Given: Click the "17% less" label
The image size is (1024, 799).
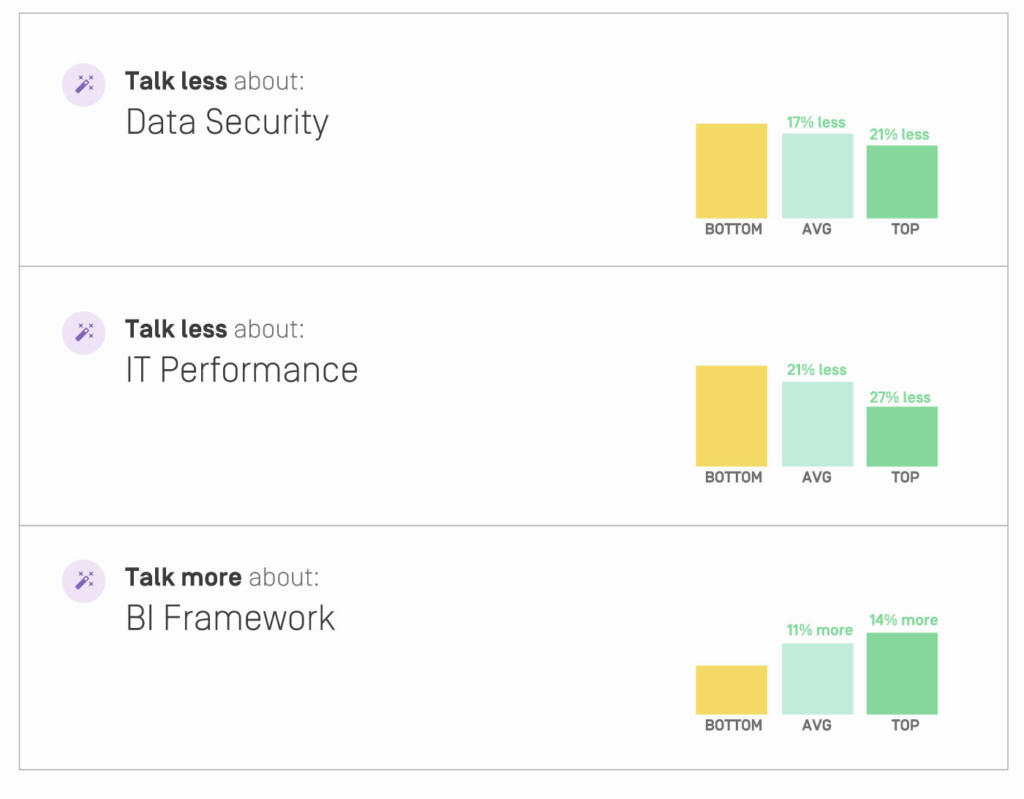Looking at the screenshot, I should click(x=816, y=122).
